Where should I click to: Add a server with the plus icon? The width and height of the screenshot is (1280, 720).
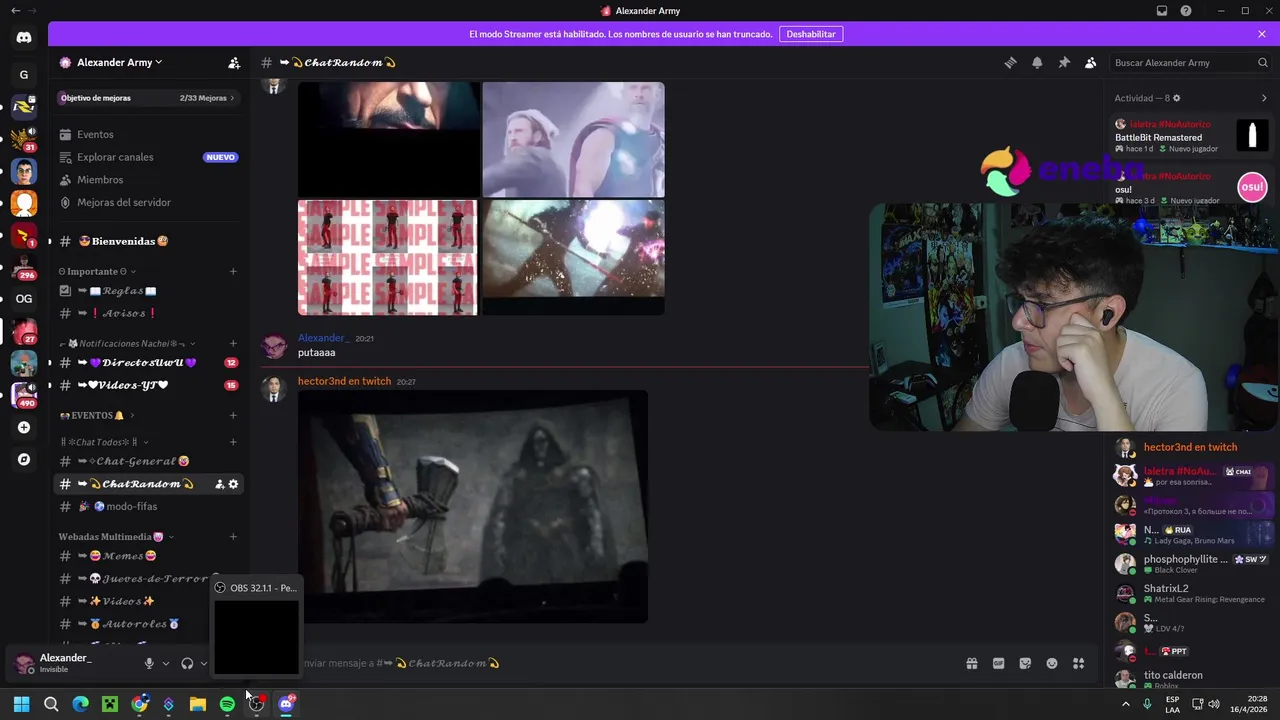pos(24,427)
